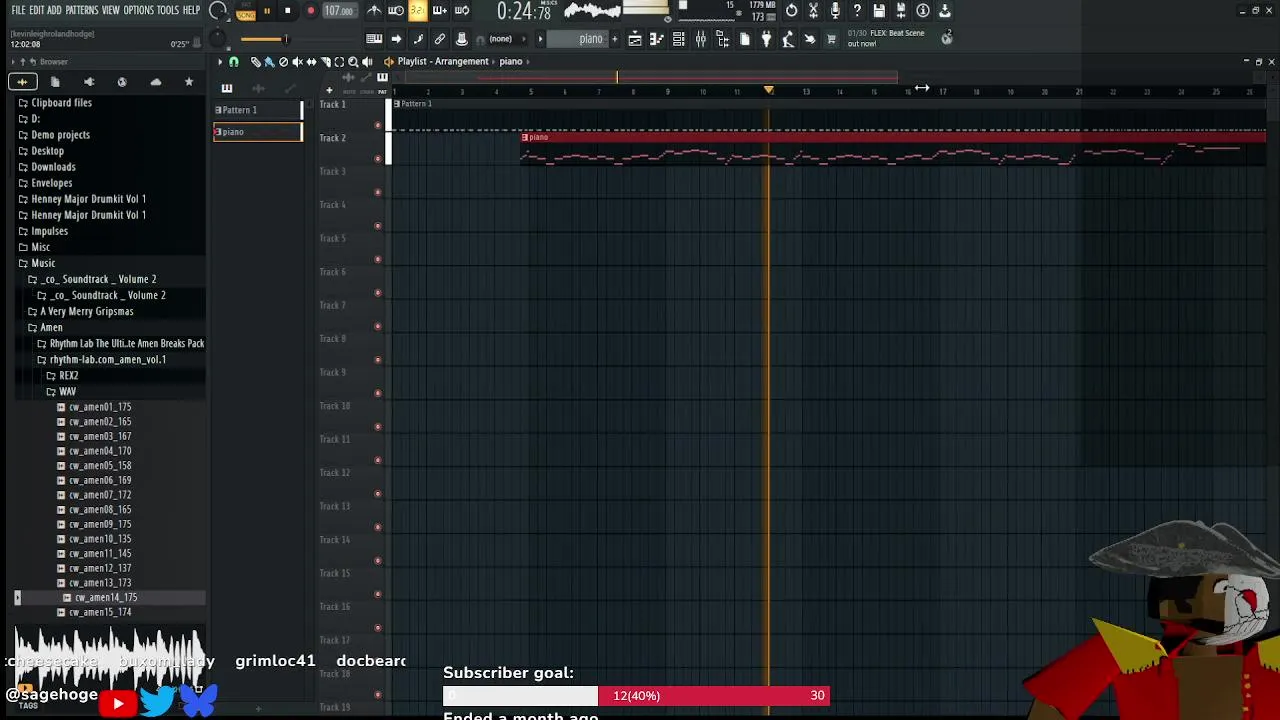Expand the Envelopes folder
This screenshot has height=720, width=1280.
pos(51,183)
